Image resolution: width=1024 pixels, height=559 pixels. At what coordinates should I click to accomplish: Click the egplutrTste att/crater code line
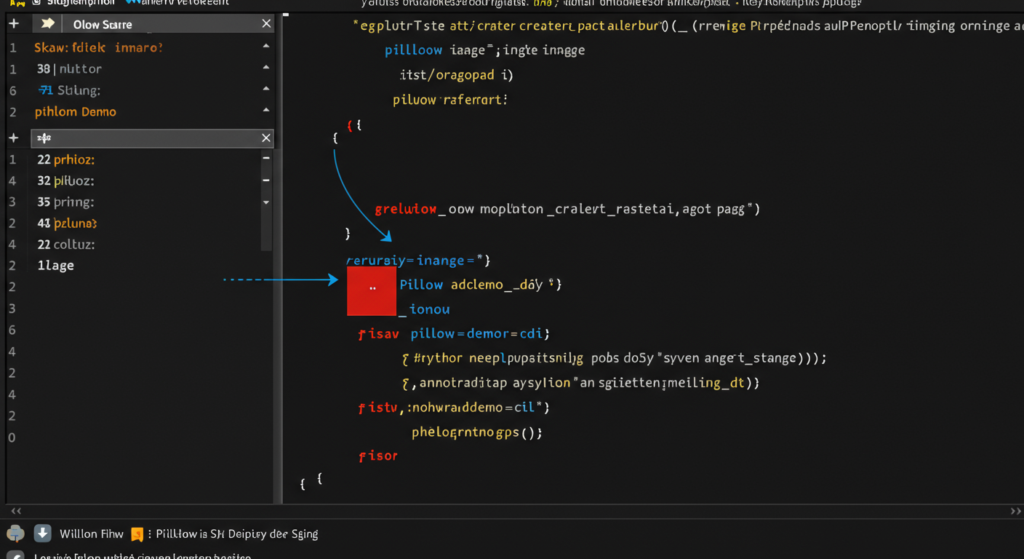tap(688, 26)
